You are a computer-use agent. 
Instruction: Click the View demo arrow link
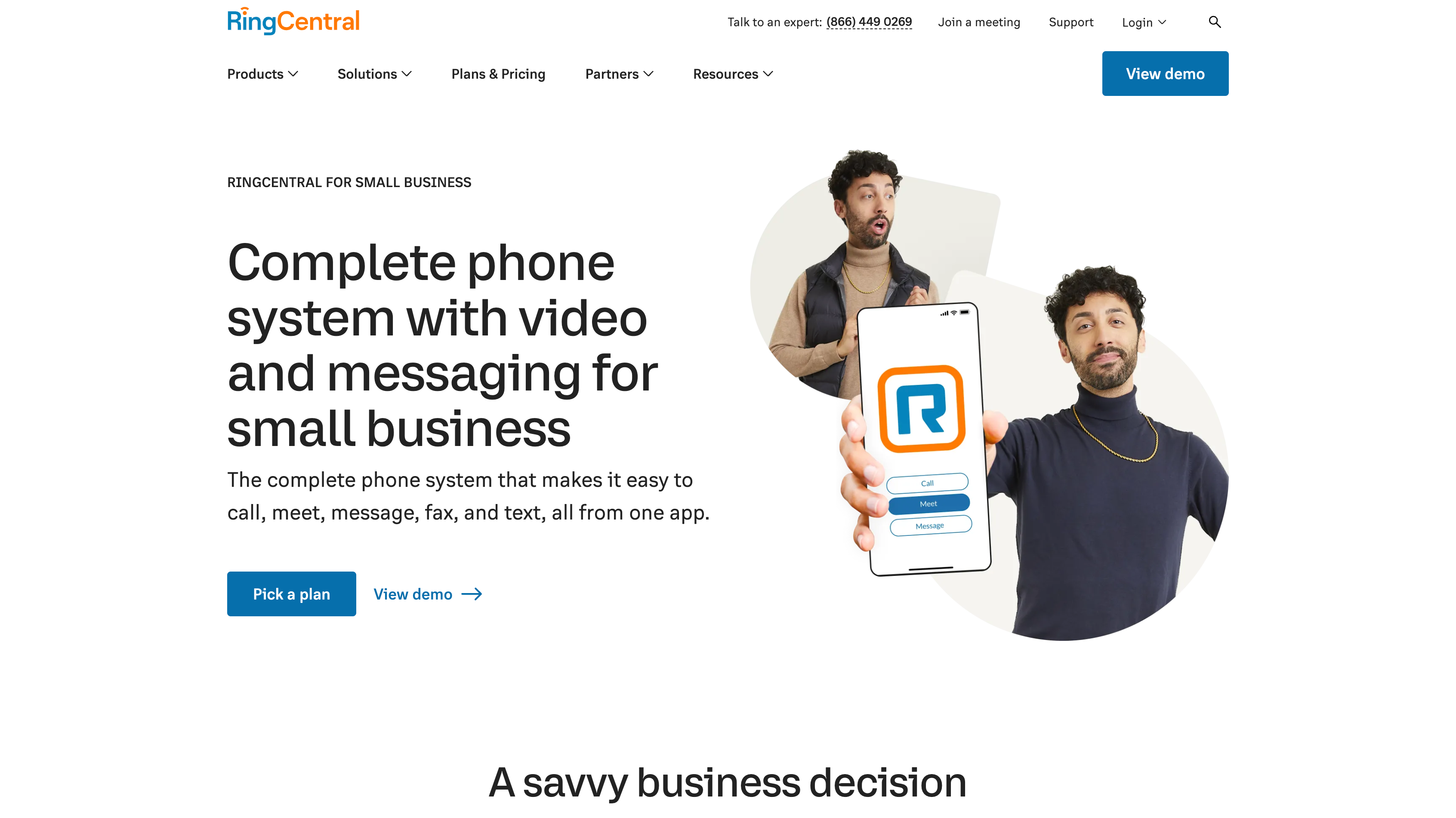pos(427,594)
